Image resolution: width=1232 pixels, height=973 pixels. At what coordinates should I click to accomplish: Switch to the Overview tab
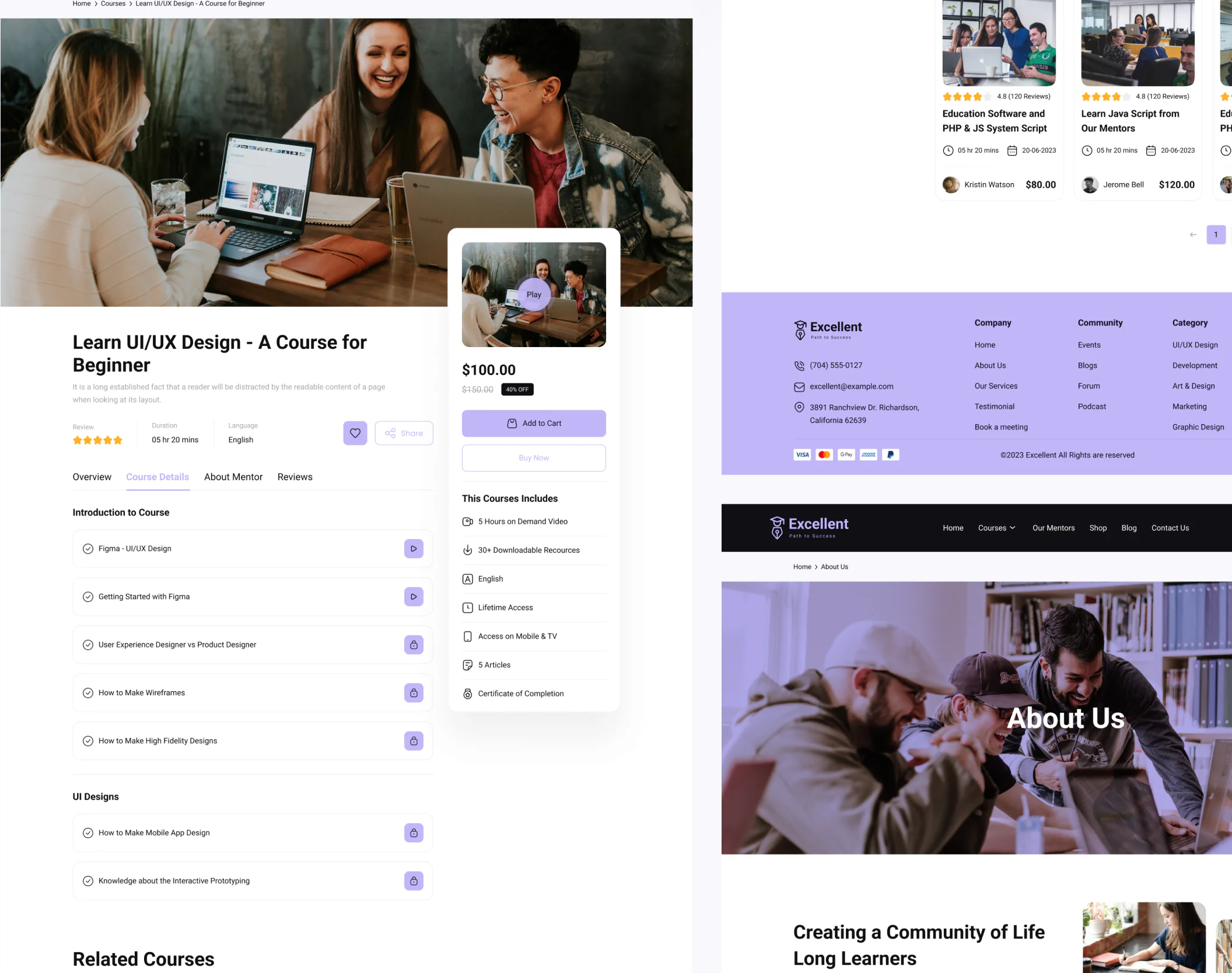pos(92,477)
